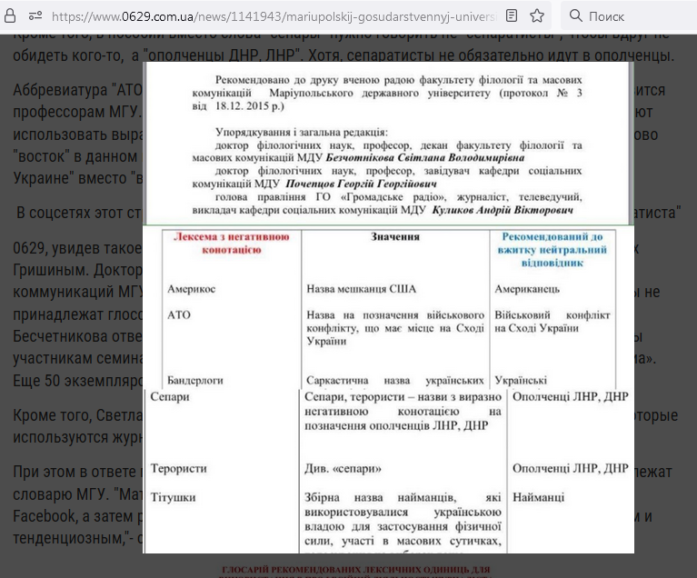Open site permissions icon beside the URL
Viewport: 697px width, 578px height.
34,16
